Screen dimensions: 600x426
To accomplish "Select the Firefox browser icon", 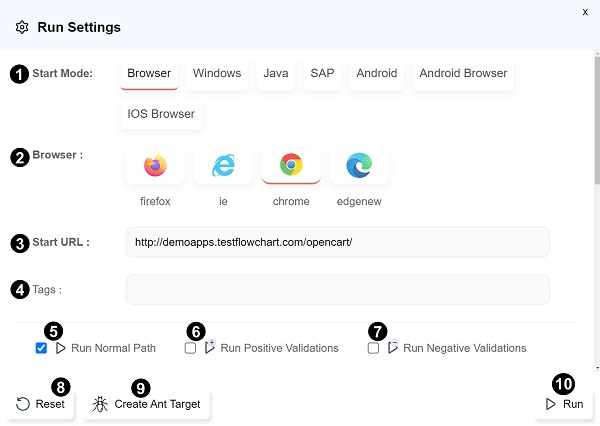I will (155, 166).
